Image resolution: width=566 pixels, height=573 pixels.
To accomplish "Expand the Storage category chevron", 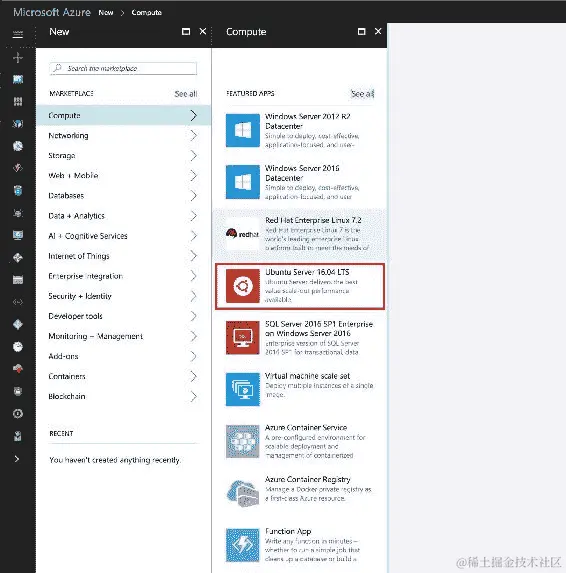I will 194,156.
